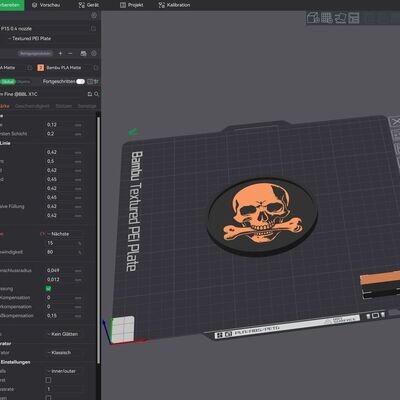Image resolution: width=400 pixels, height=400 pixels.
Task: Open the Kein Glätten ironing dropdown
Action: (63, 334)
